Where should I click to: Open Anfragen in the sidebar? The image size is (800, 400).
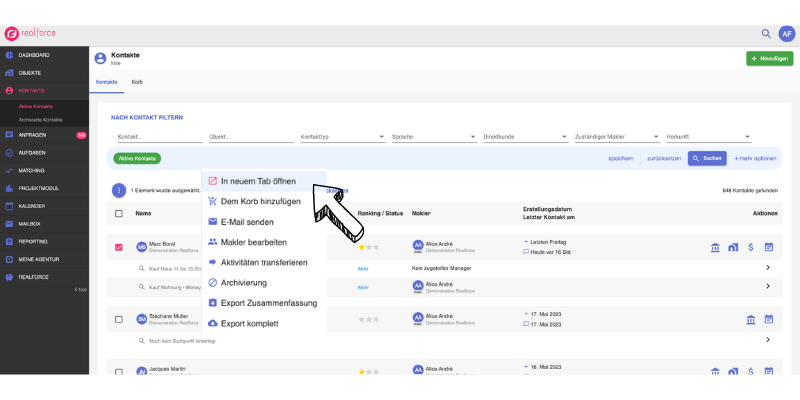(44, 135)
